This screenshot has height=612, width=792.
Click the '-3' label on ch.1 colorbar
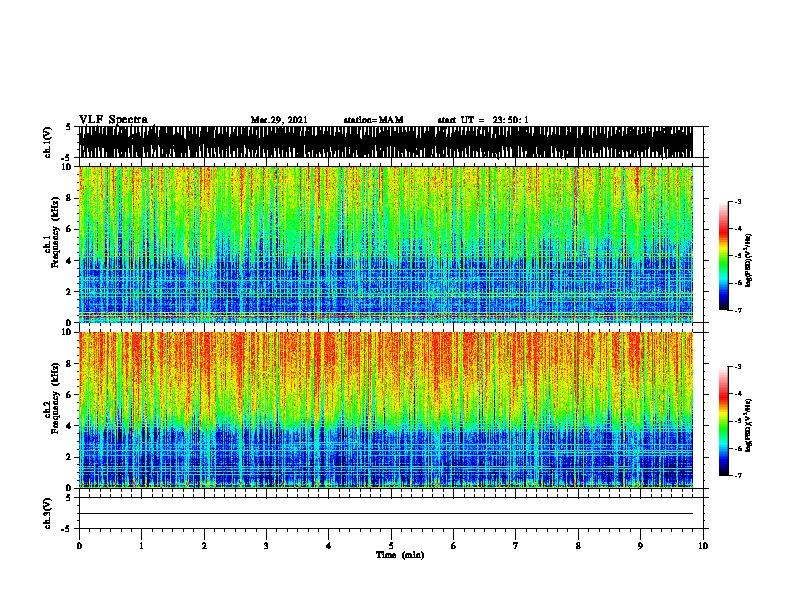737,201
